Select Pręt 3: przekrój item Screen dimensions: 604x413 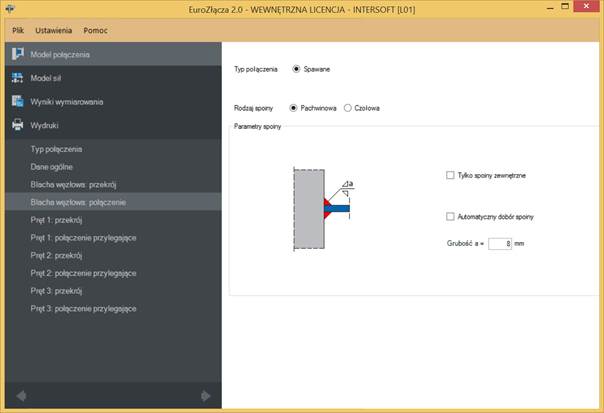(113, 291)
